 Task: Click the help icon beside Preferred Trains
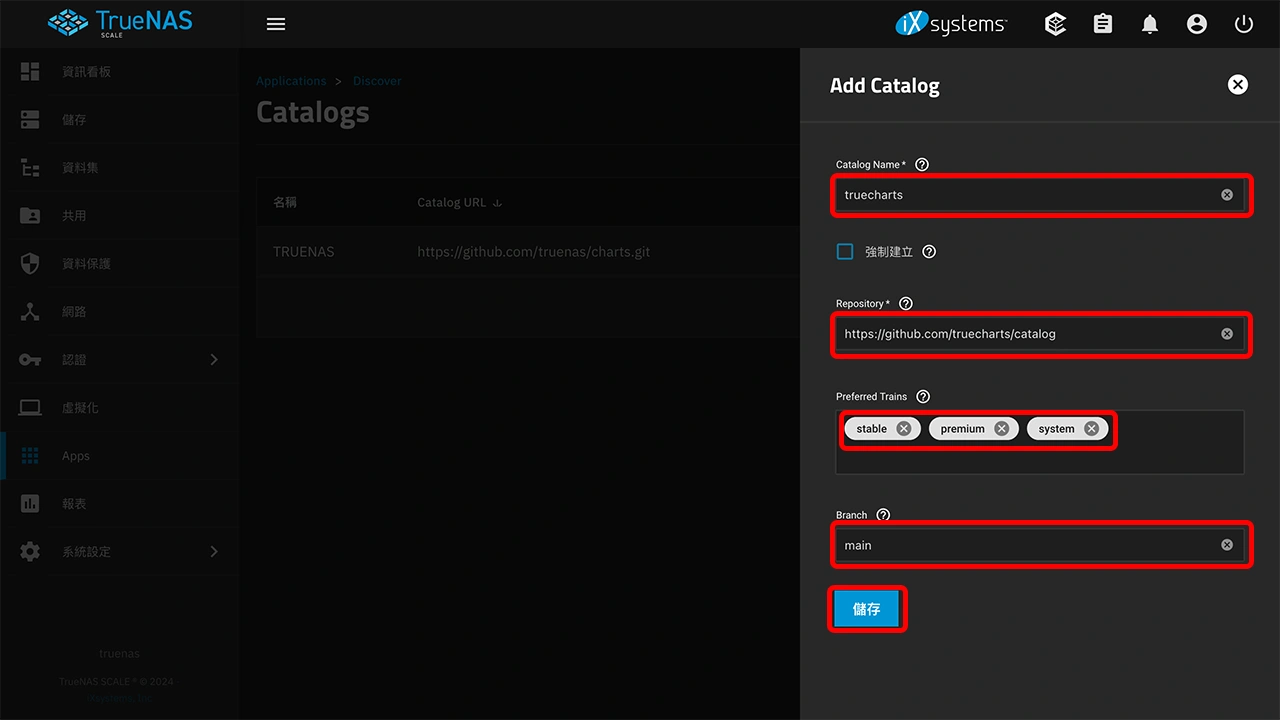(x=923, y=397)
